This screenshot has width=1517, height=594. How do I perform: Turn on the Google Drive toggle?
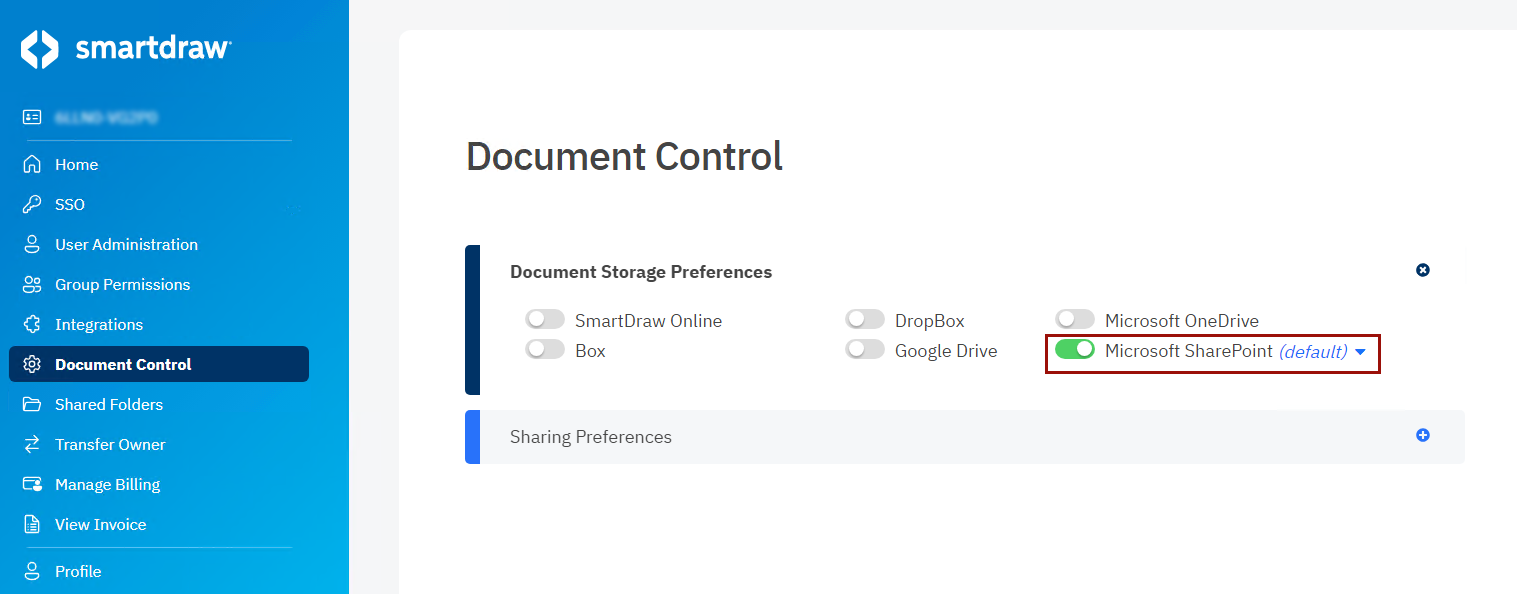click(x=865, y=351)
